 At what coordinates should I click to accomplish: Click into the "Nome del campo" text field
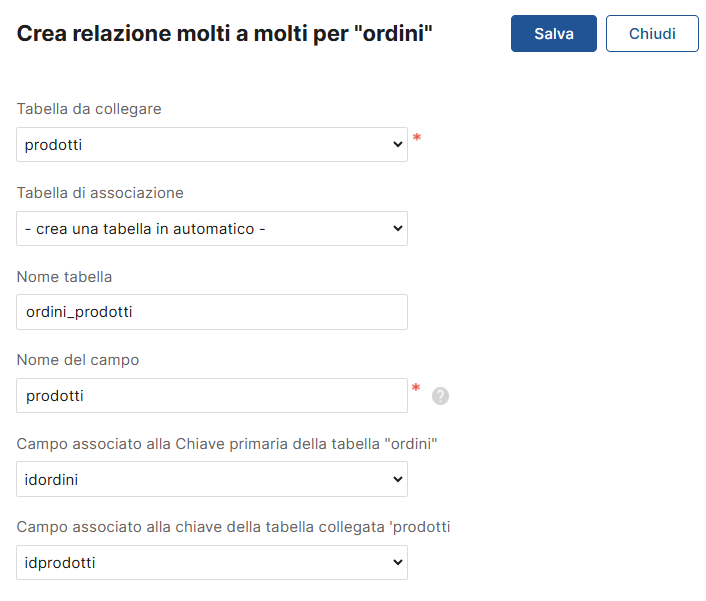point(212,396)
